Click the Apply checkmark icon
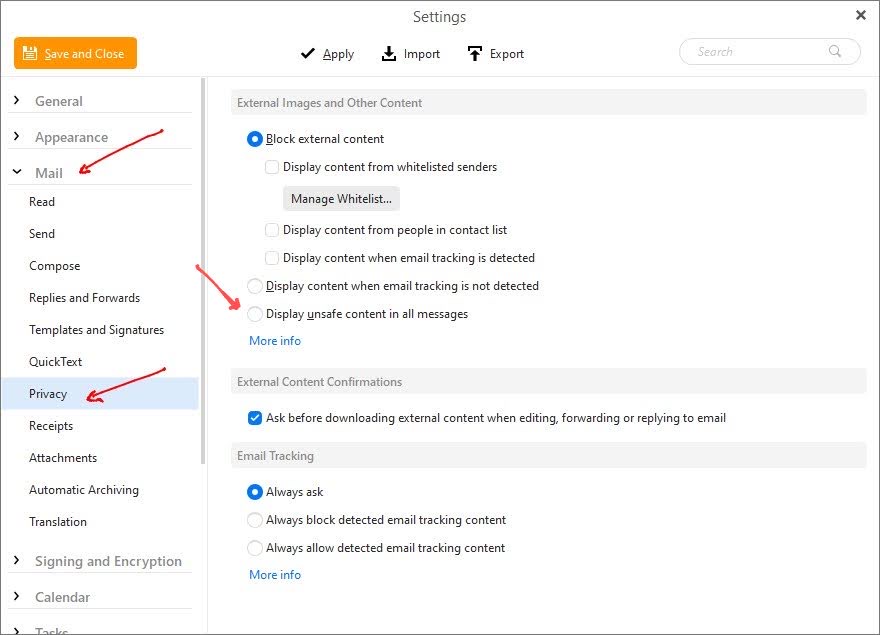The height and width of the screenshot is (635, 880). click(x=308, y=53)
